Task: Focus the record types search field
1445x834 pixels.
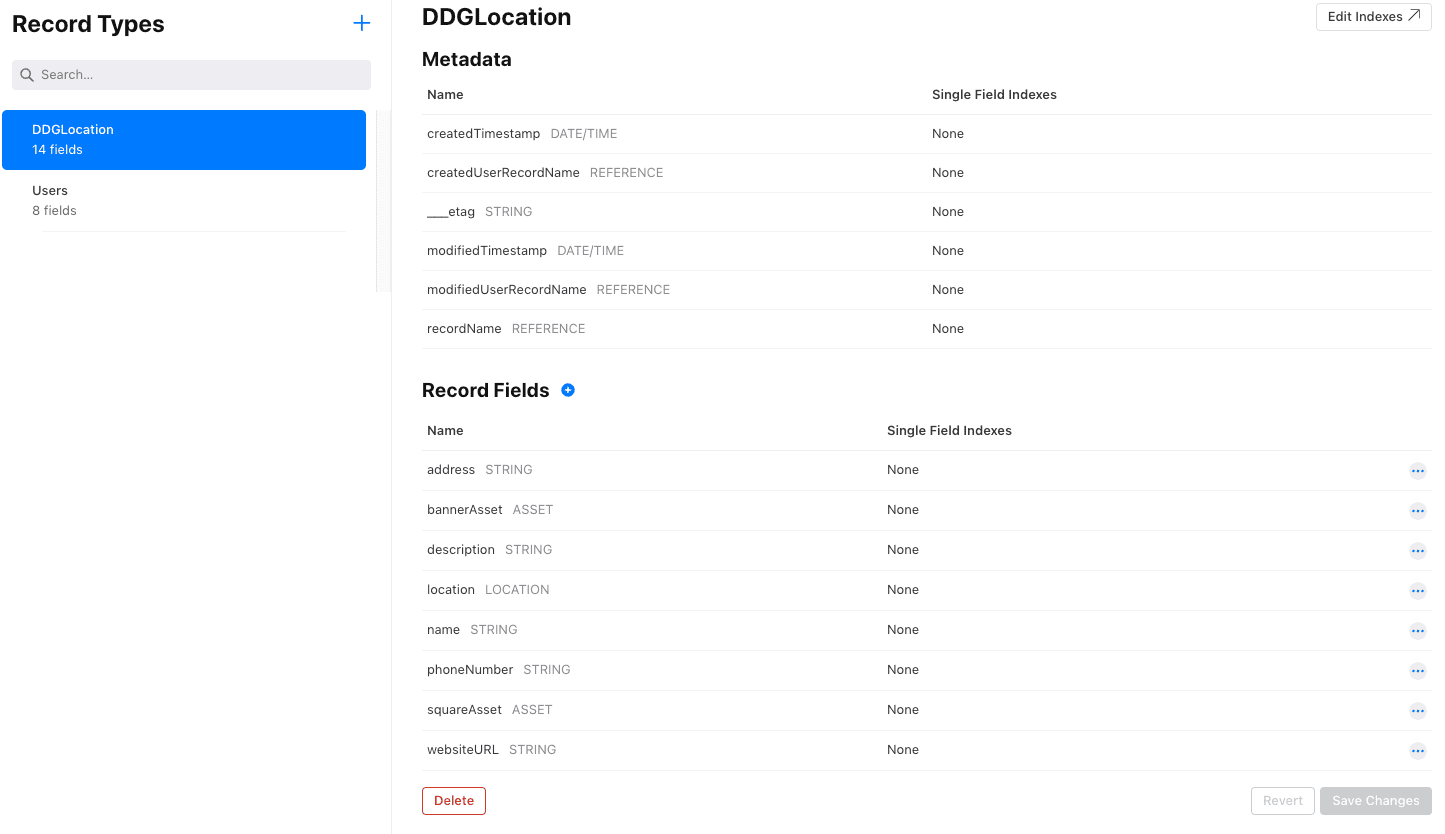Action: pos(191,75)
